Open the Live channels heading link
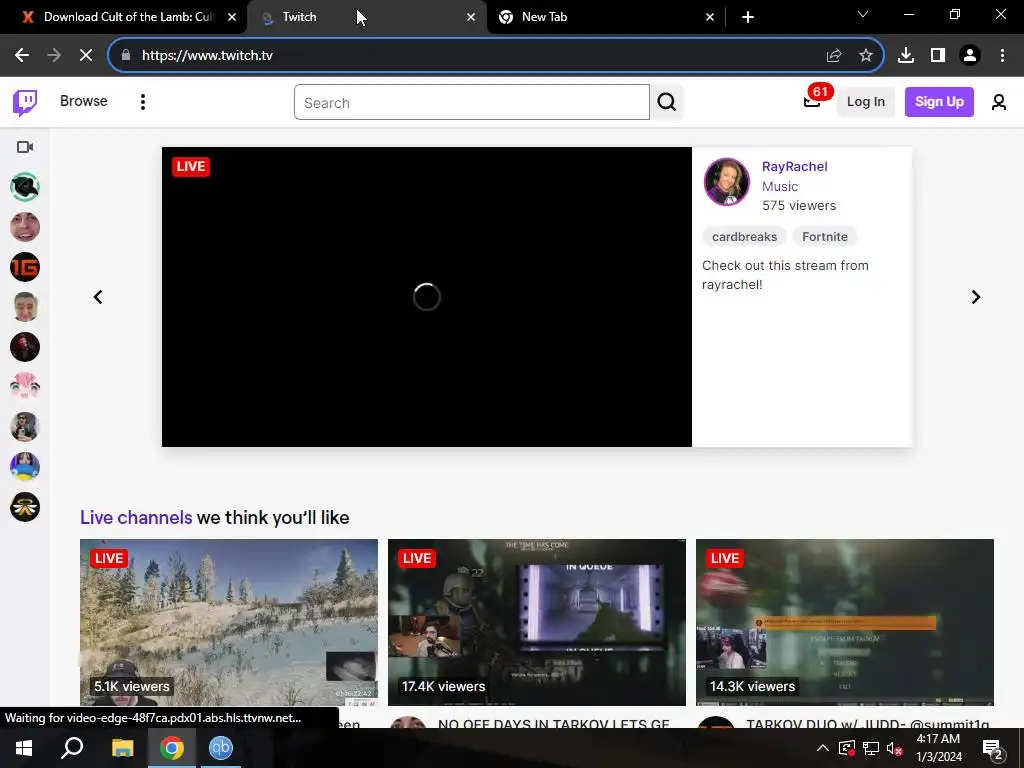The image size is (1024, 768). click(x=136, y=517)
